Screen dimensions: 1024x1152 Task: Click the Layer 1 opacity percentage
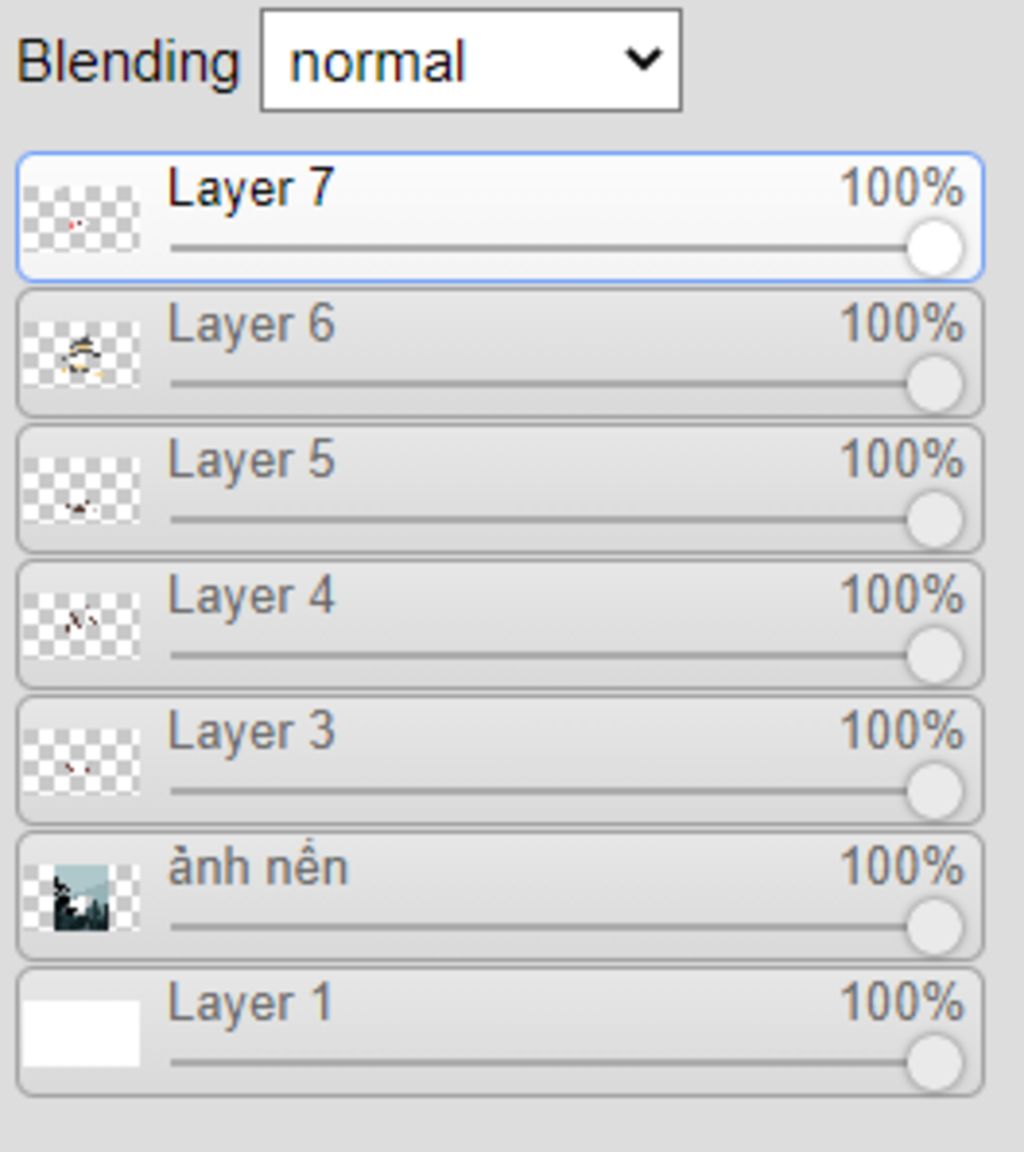[901, 1002]
